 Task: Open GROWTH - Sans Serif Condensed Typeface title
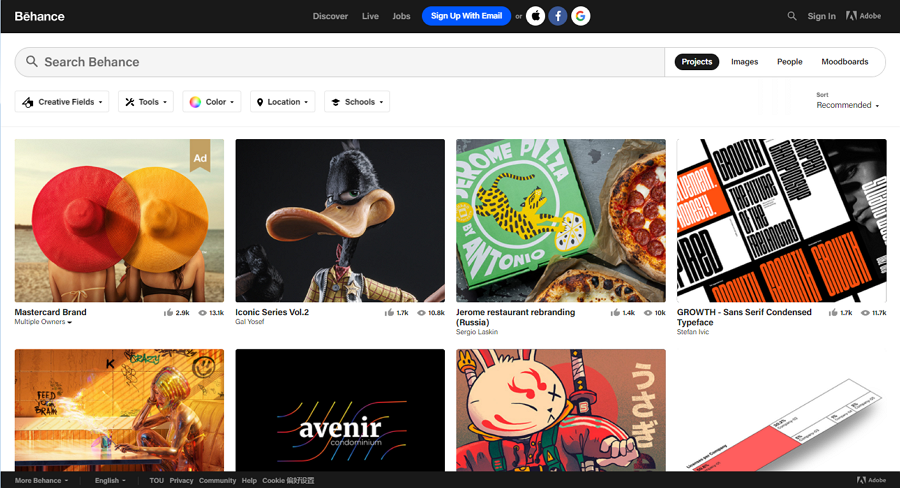[744, 317]
